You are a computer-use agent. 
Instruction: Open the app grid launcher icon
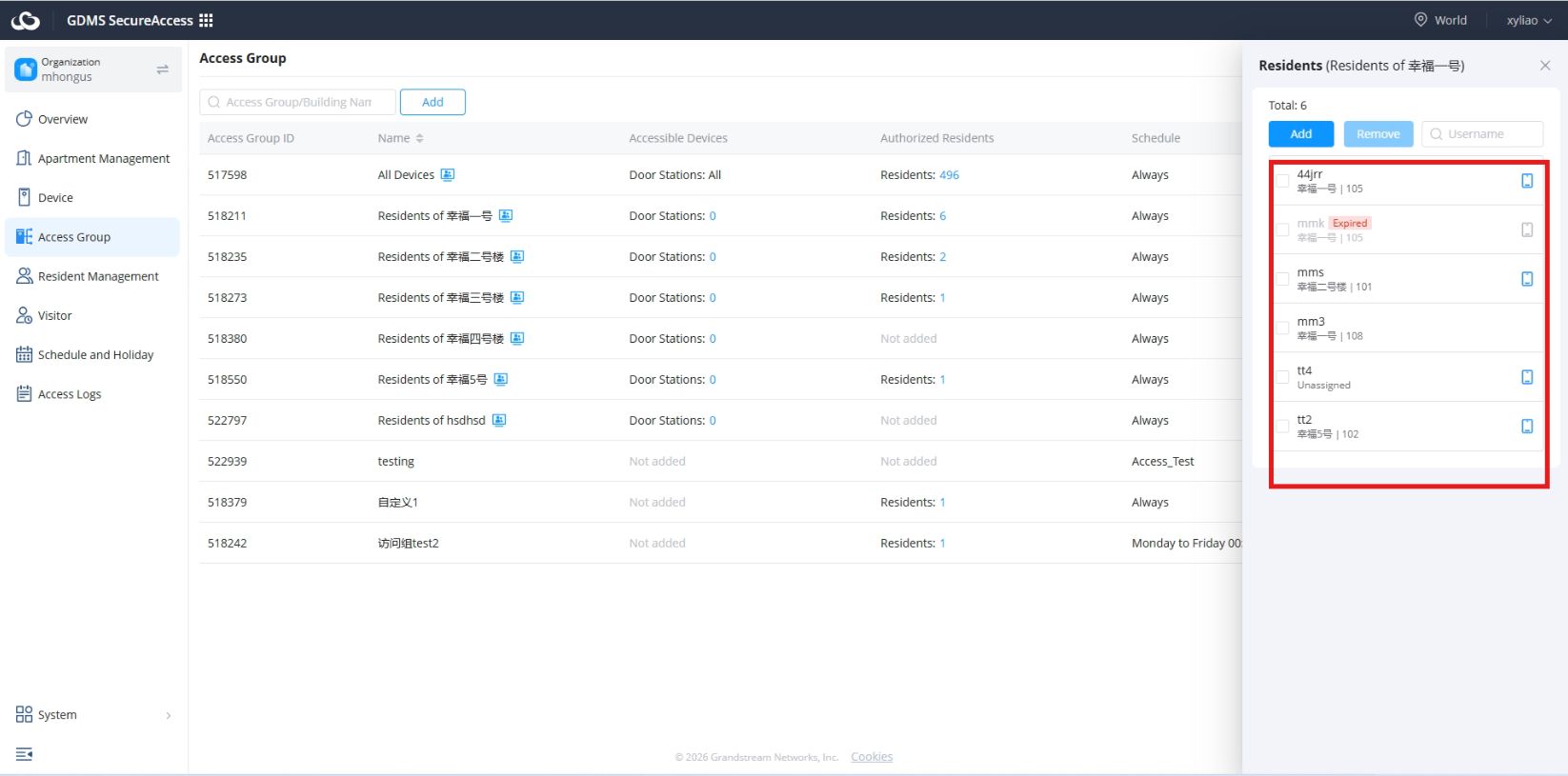[206, 20]
